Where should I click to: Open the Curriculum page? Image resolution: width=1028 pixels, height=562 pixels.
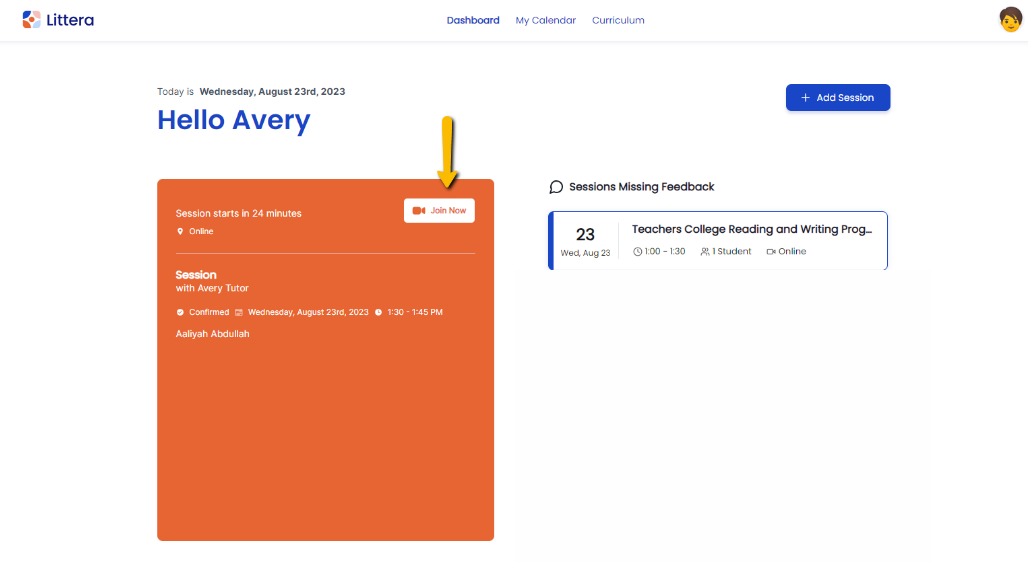pos(618,20)
